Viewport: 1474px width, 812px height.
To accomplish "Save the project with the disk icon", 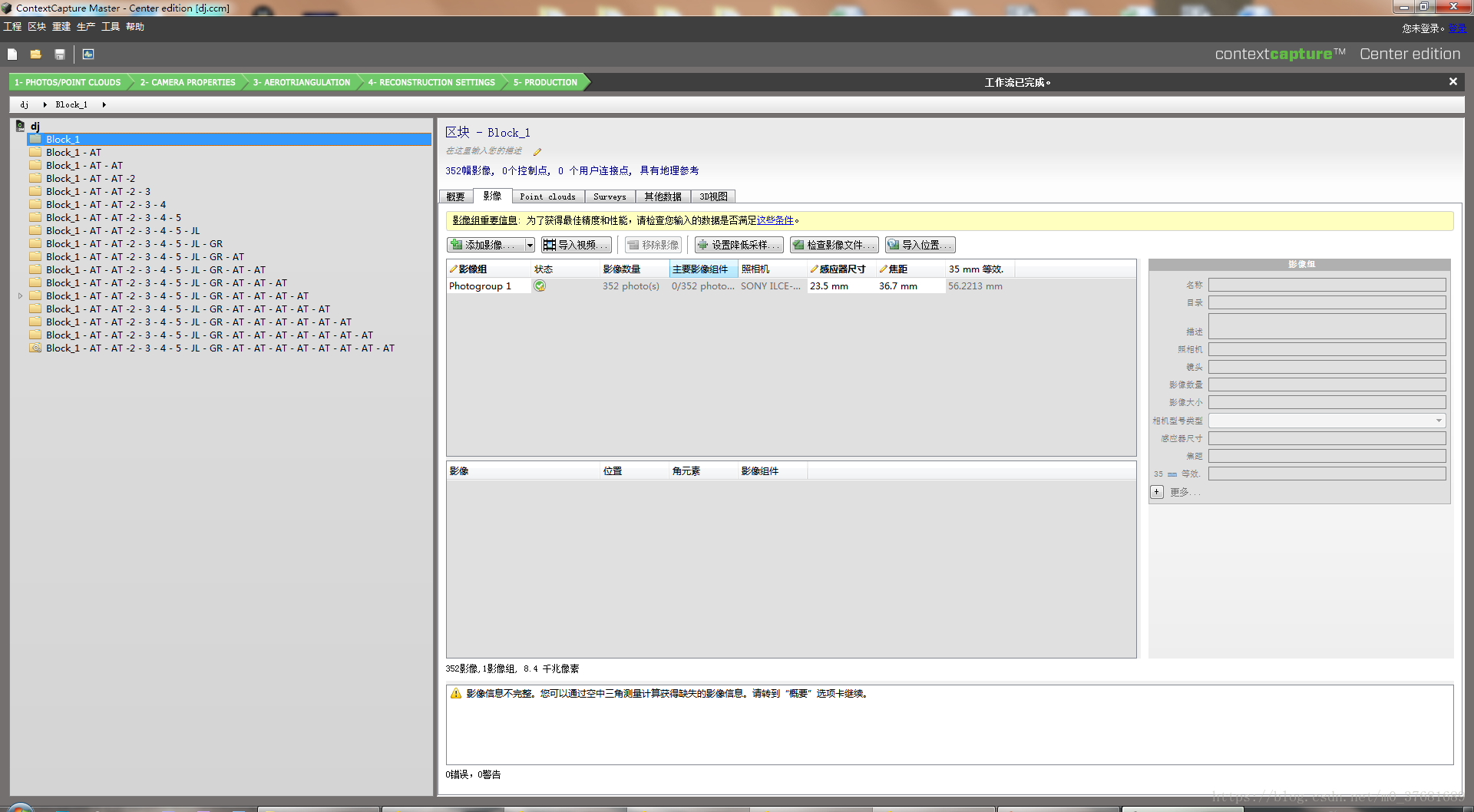I will pyautogui.click(x=60, y=54).
